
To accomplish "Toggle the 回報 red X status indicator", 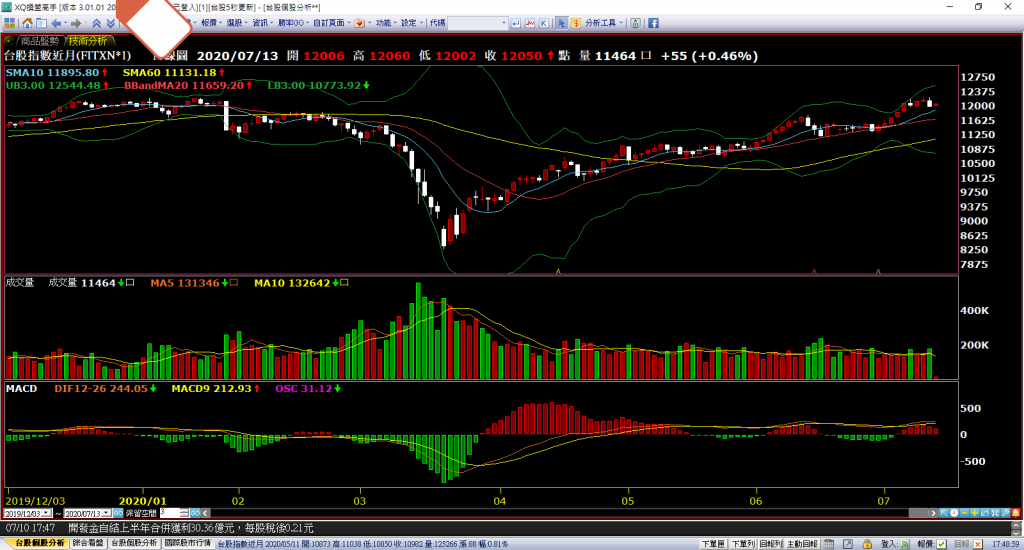I will tap(978, 543).
